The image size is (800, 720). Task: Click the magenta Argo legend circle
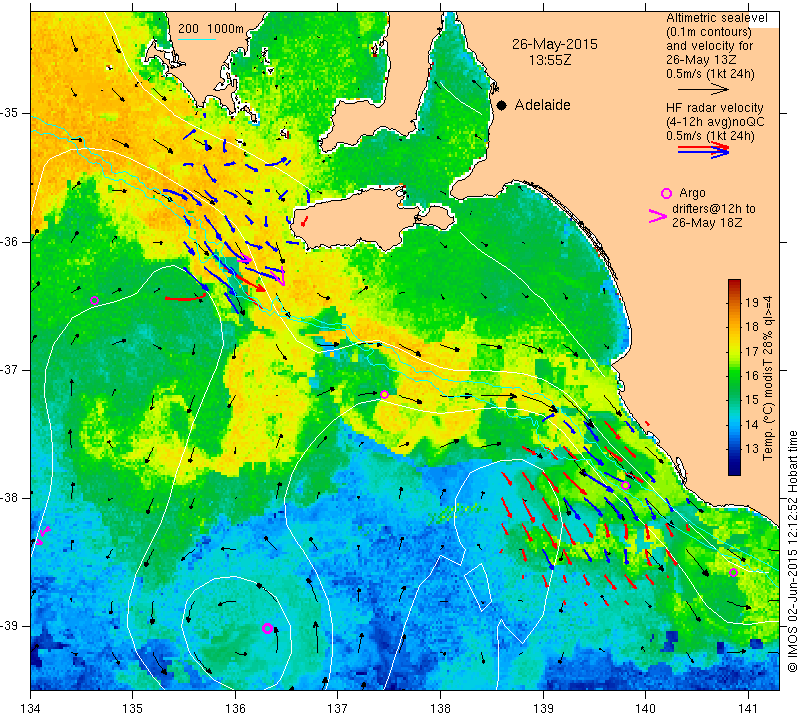click(666, 193)
